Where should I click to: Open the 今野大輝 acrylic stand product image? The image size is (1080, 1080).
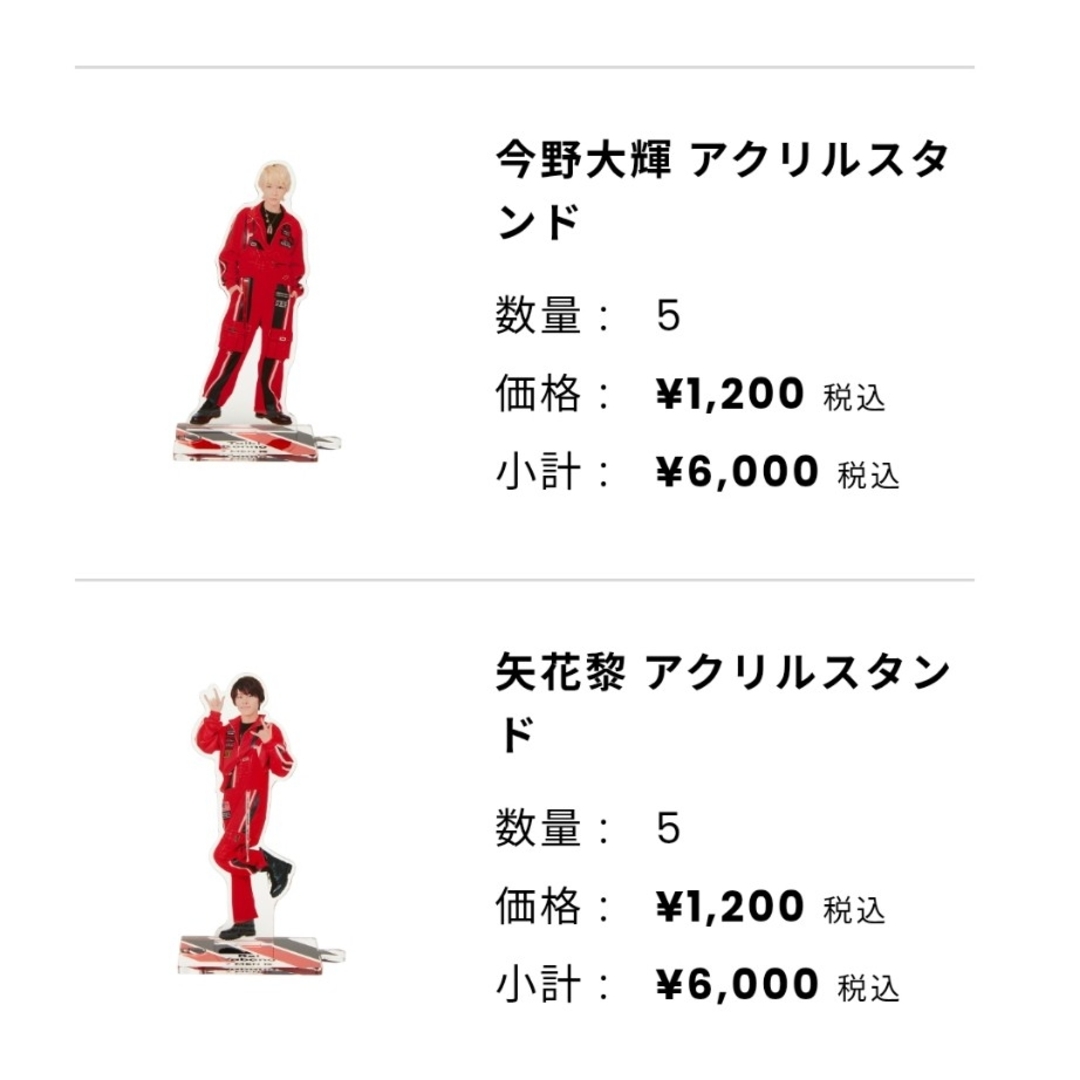point(256,311)
